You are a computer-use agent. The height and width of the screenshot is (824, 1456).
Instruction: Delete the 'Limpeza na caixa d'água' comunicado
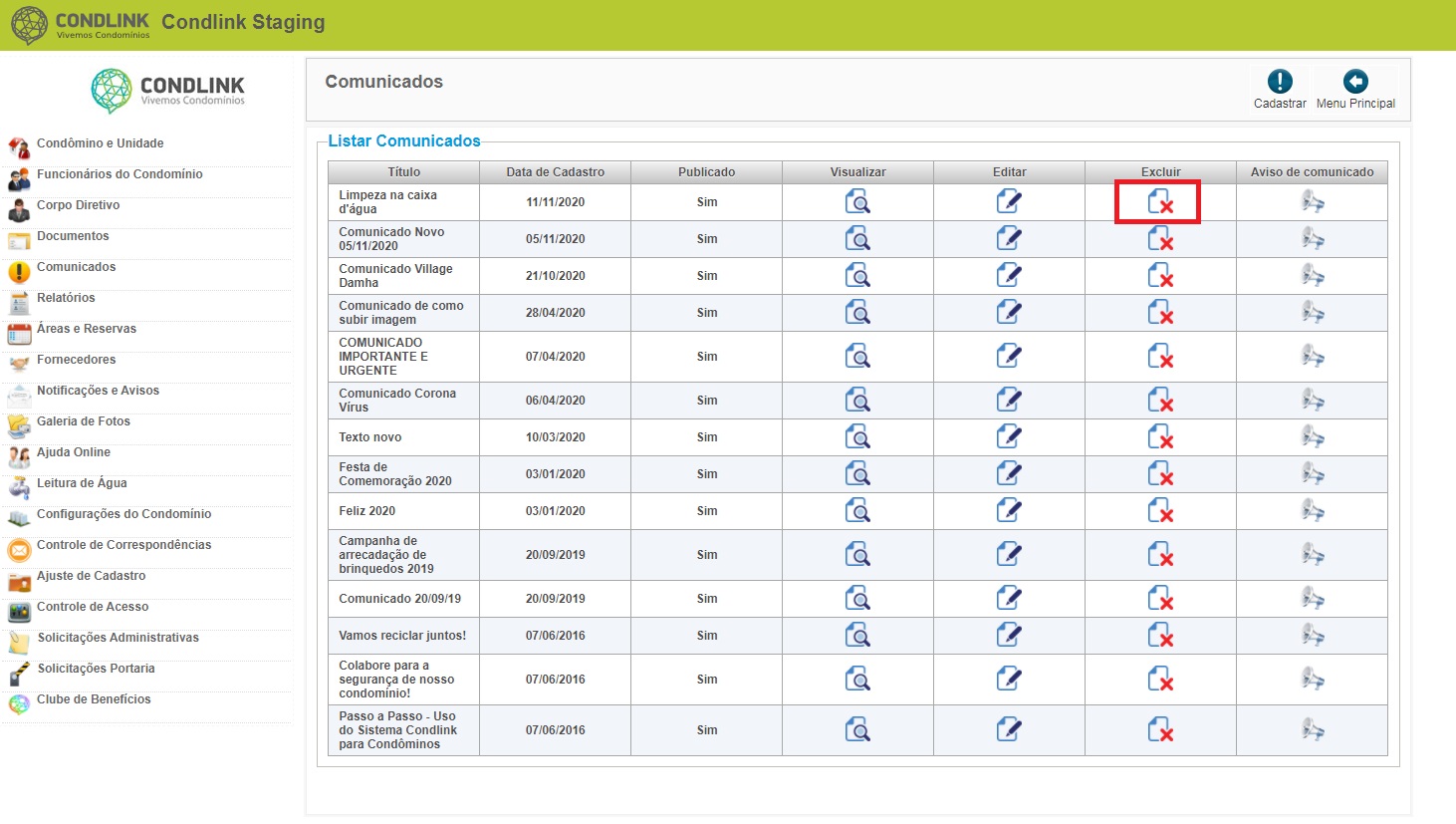1160,202
